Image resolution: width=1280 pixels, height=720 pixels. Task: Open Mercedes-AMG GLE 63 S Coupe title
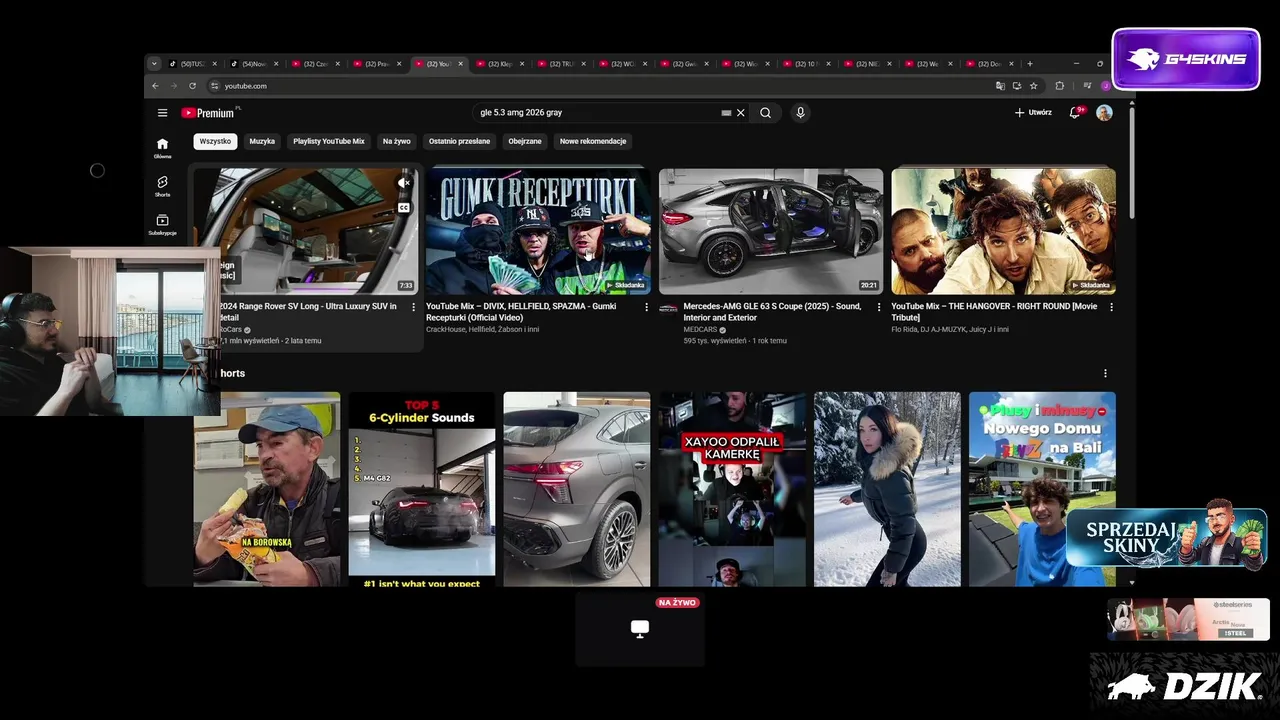pos(772,312)
